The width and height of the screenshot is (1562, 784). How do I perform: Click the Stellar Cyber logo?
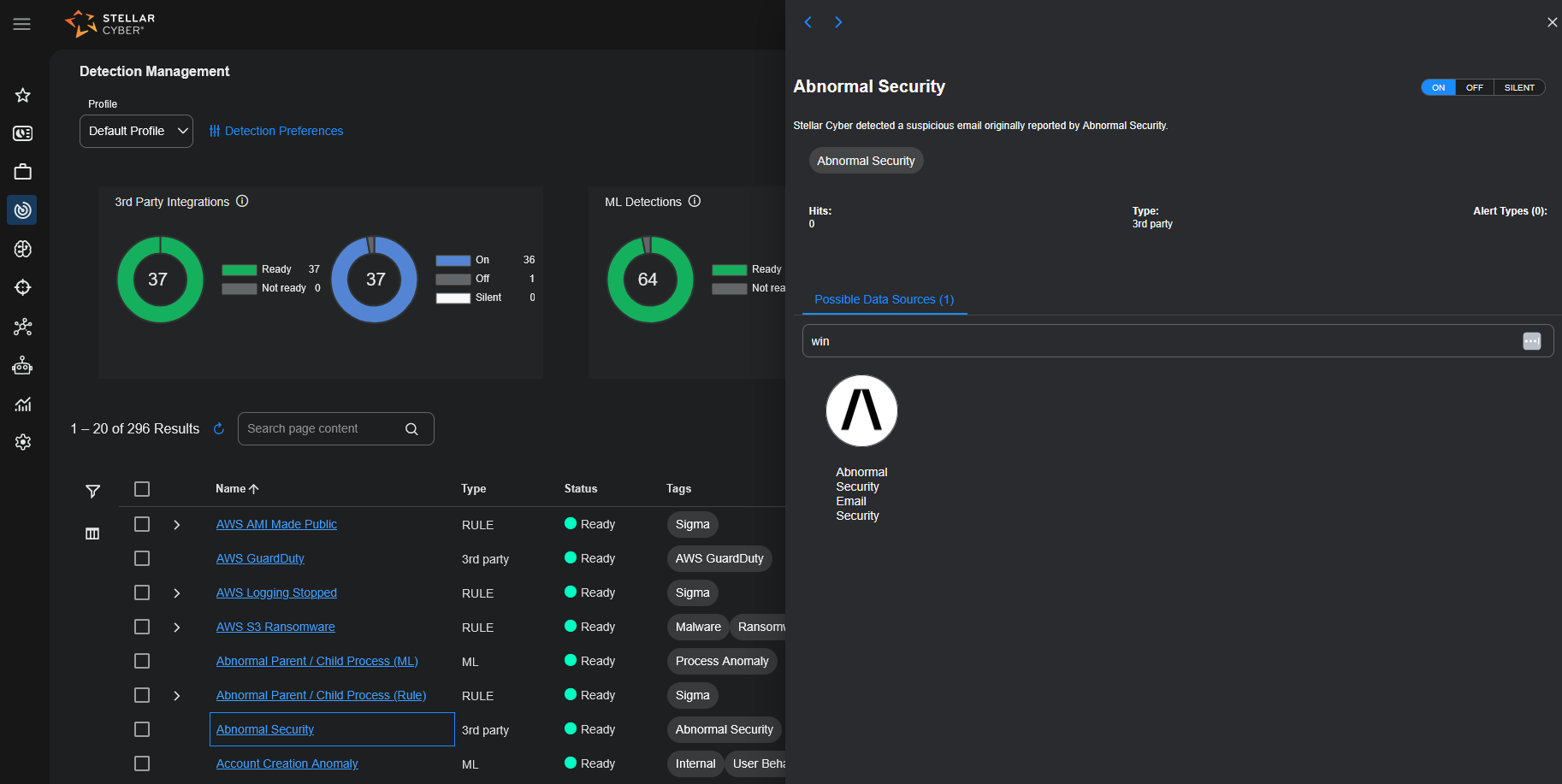coord(110,24)
